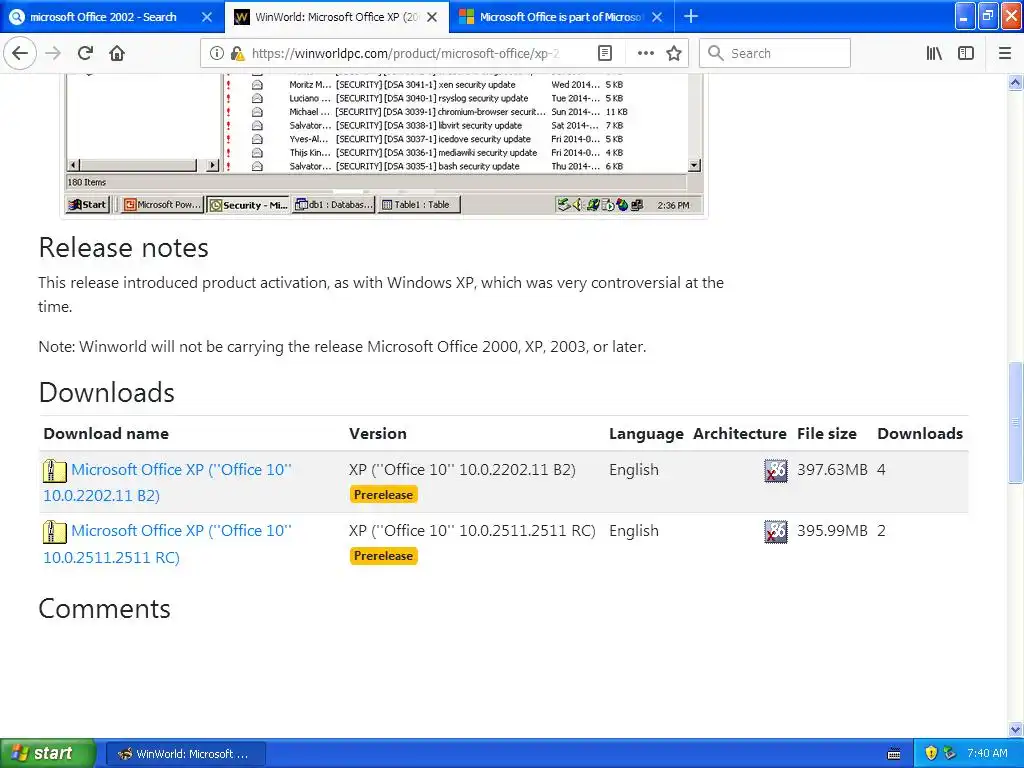
Task: Click the 395.99MB file size value
Action: tap(832, 531)
